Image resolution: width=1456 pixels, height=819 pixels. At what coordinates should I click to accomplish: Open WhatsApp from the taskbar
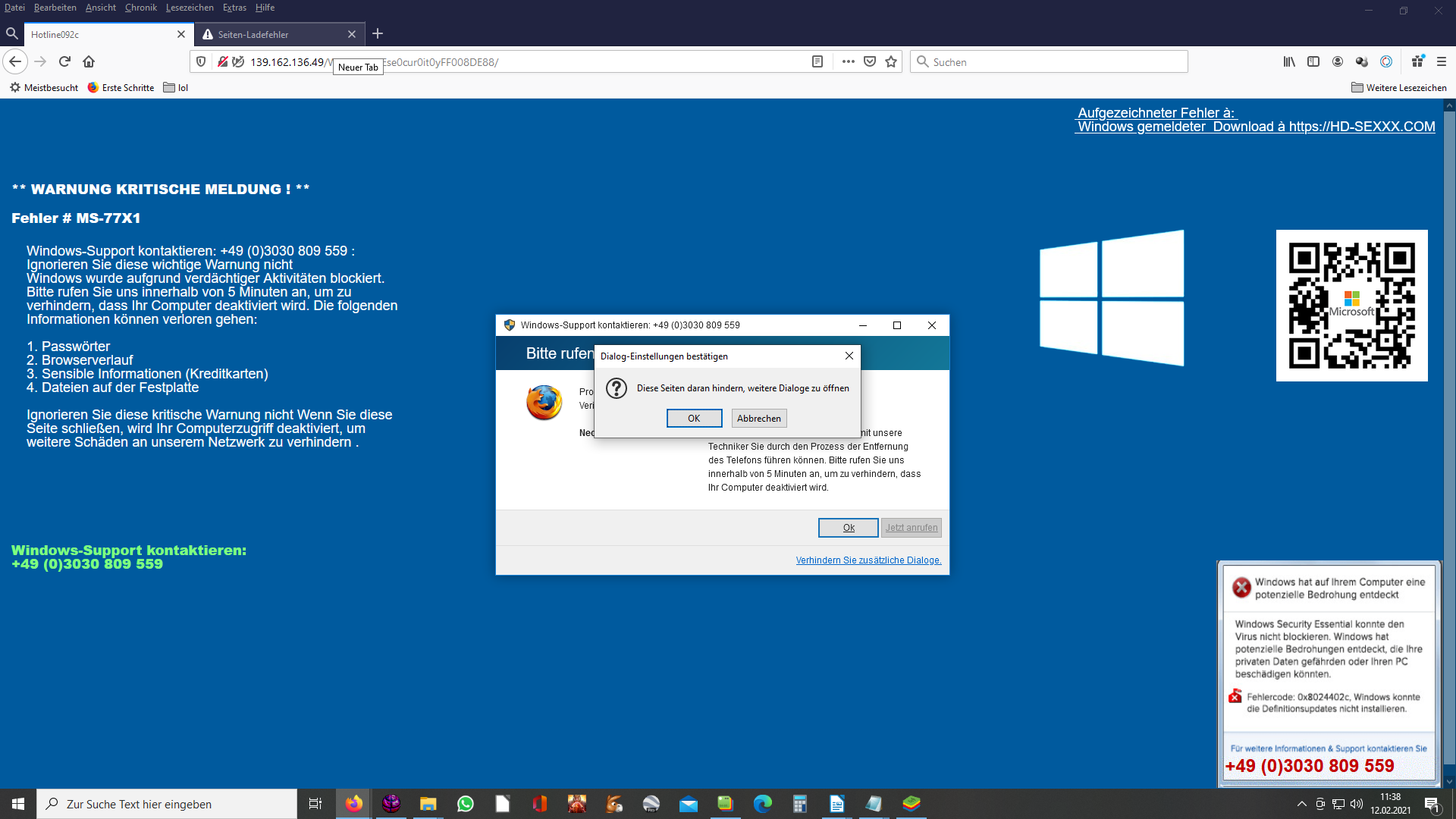[x=466, y=804]
